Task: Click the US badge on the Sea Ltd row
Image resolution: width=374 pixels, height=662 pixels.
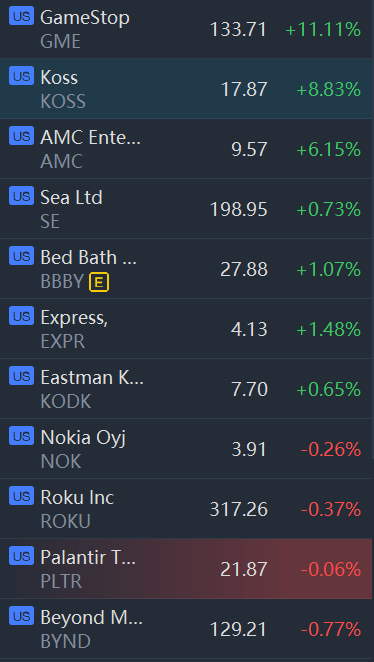Action: pos(21,196)
